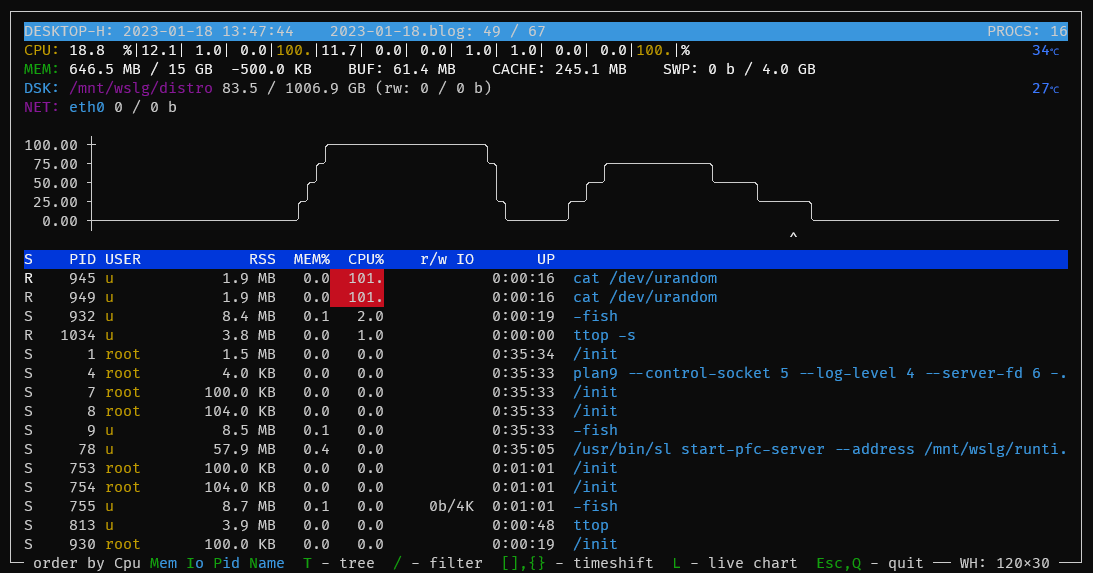The height and width of the screenshot is (573, 1093).
Task: Click the 18.8 total CPU percentage
Action: [x=87, y=50]
